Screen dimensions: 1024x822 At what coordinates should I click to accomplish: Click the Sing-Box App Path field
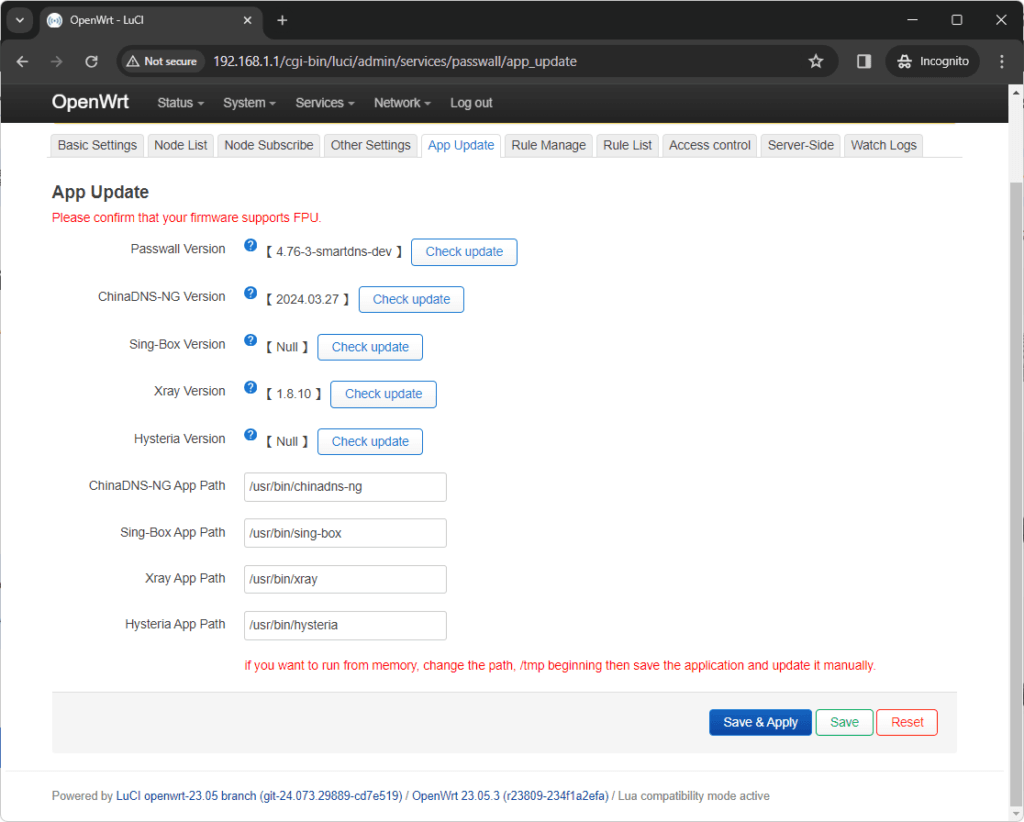pos(345,533)
